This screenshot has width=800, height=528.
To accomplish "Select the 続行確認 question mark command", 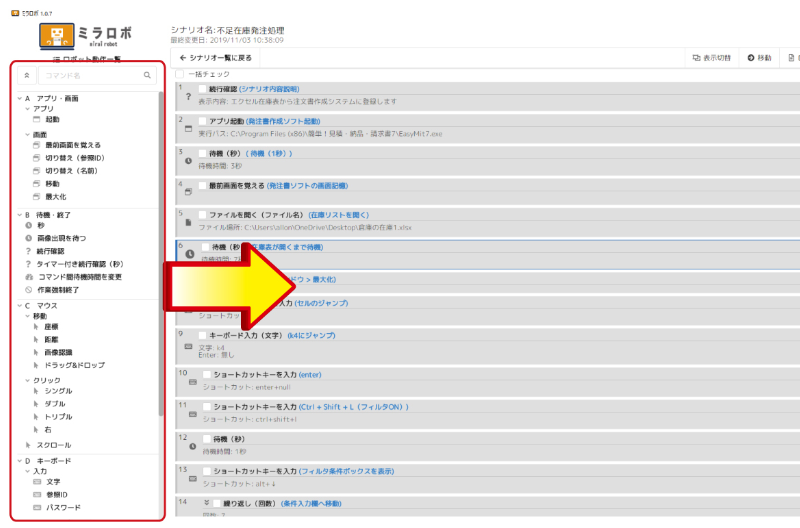I will tap(28, 251).
